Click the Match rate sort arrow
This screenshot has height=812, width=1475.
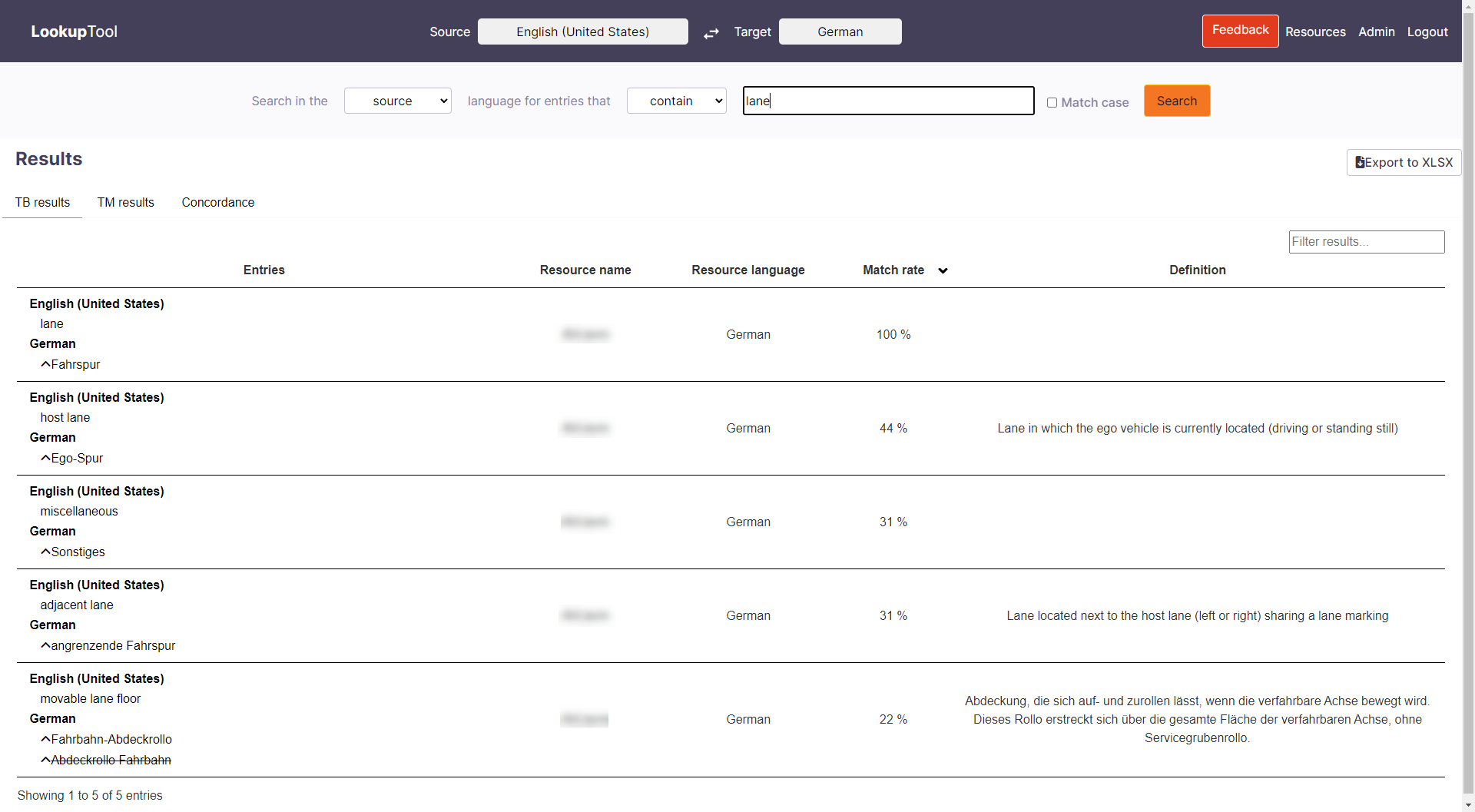(x=943, y=270)
